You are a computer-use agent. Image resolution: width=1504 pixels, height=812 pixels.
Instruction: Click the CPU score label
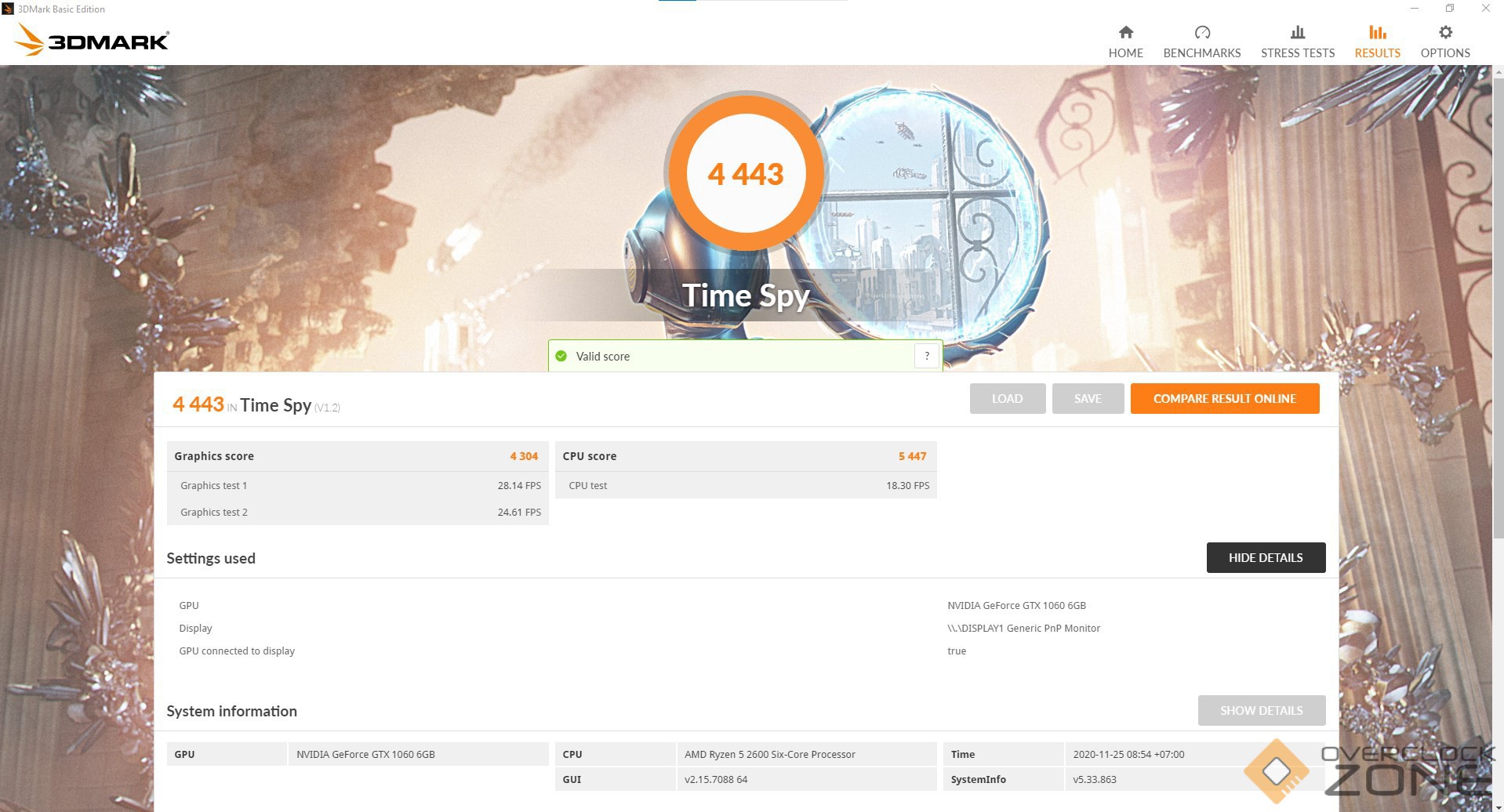coord(589,456)
